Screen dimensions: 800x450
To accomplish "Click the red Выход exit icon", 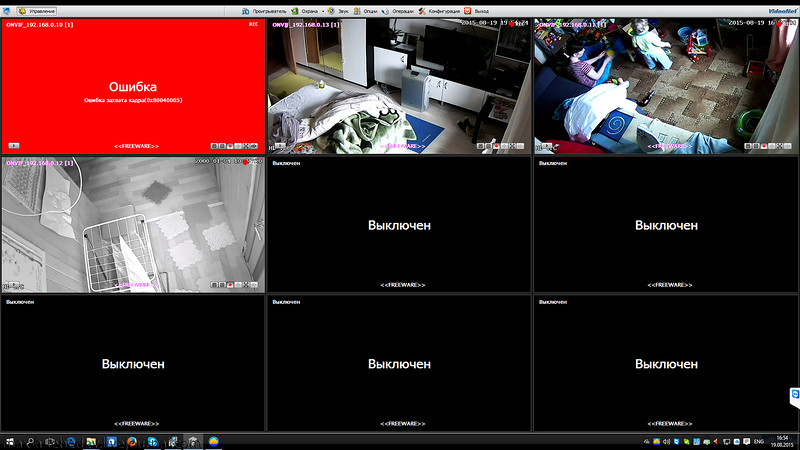I will (x=467, y=11).
